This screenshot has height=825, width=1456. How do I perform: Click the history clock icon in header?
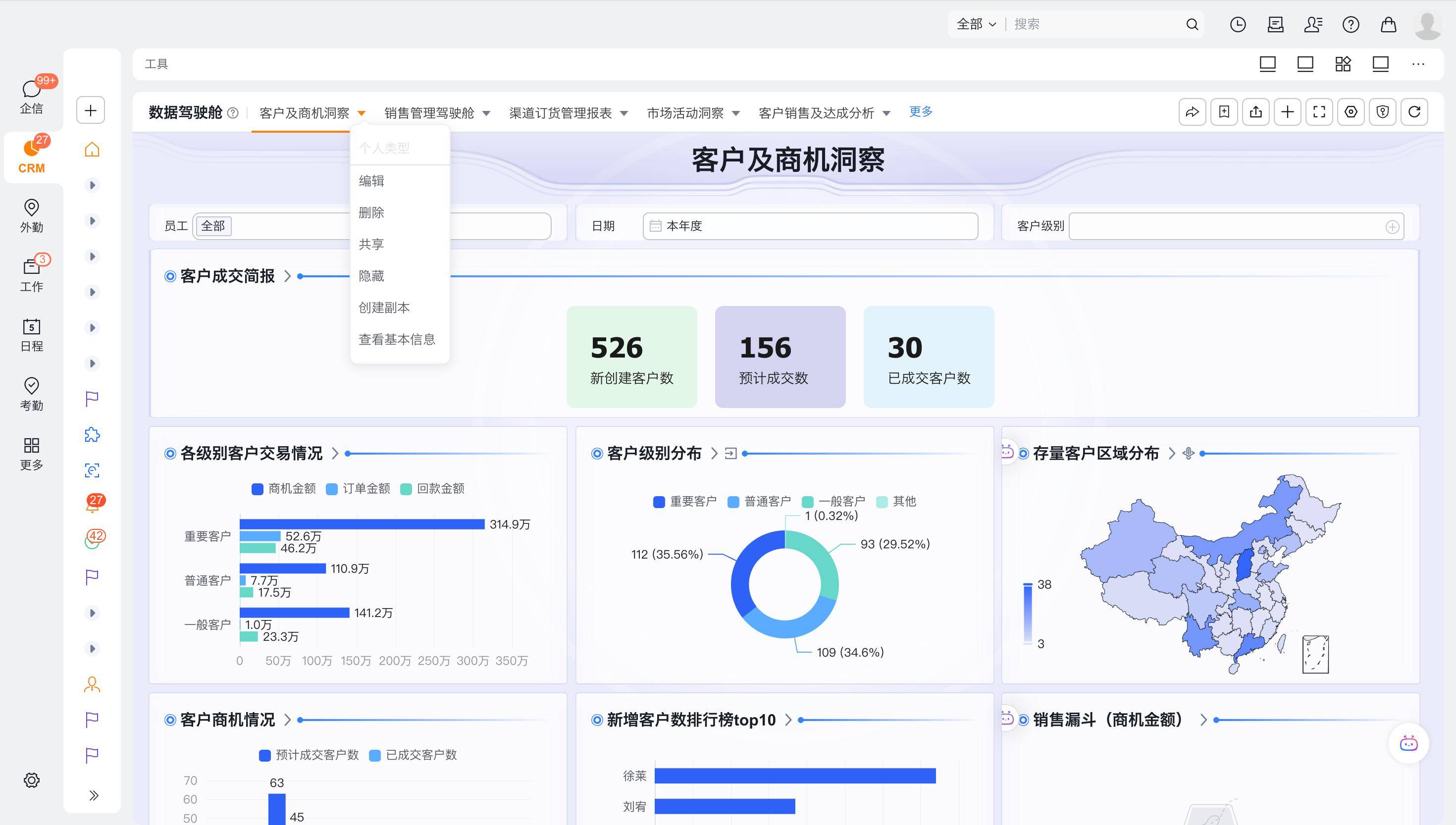pyautogui.click(x=1237, y=24)
